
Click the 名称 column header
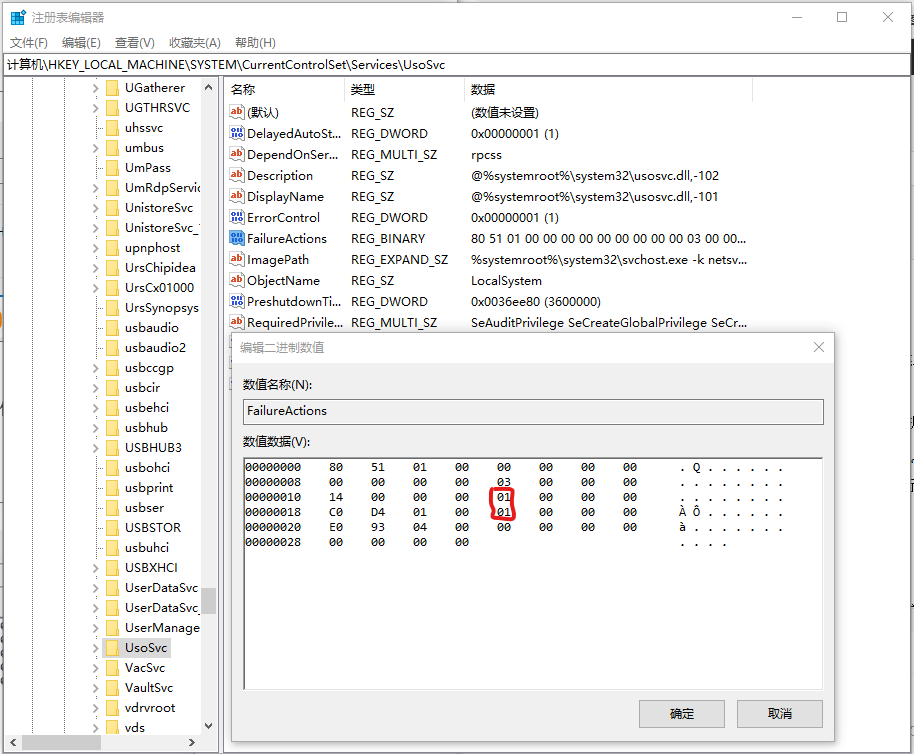pos(285,89)
